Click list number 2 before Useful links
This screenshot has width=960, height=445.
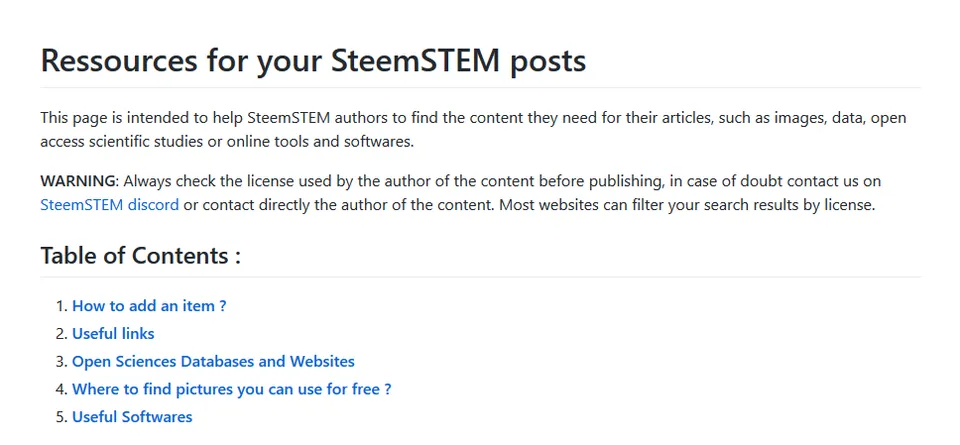tap(61, 334)
